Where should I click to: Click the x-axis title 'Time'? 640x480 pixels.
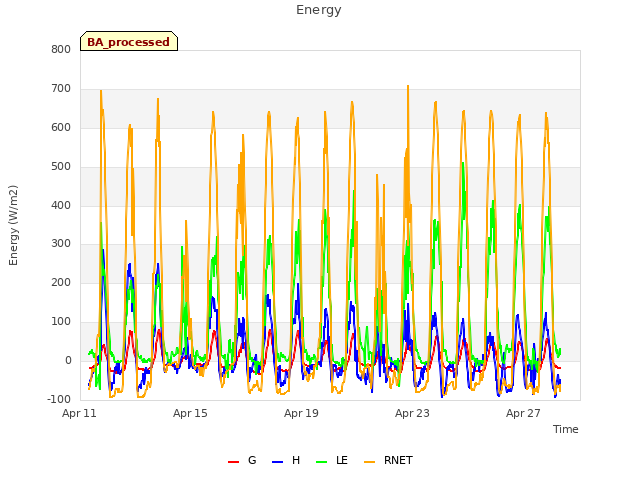[x=566, y=429]
